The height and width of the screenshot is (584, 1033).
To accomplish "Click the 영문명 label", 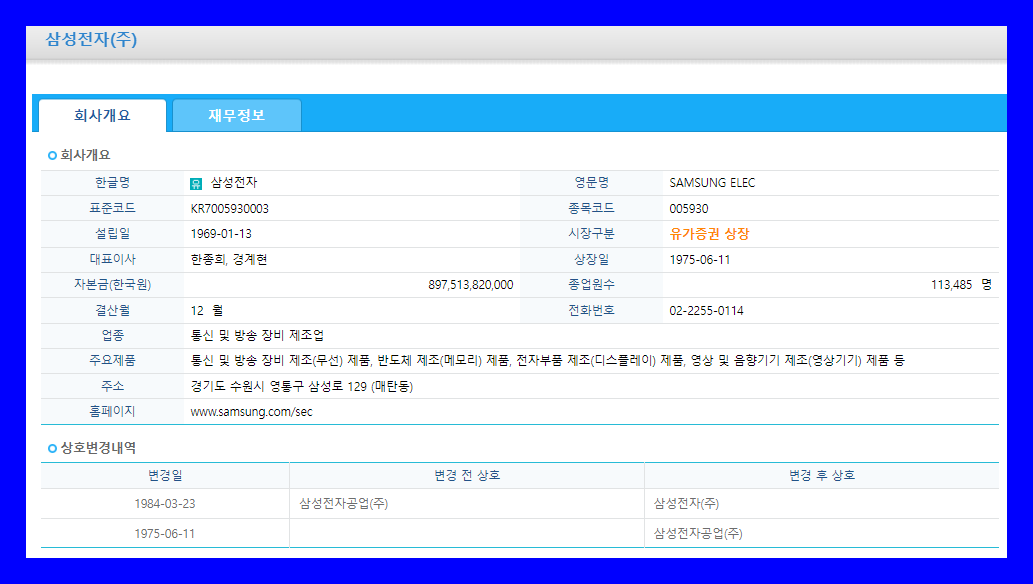I will click(592, 183).
